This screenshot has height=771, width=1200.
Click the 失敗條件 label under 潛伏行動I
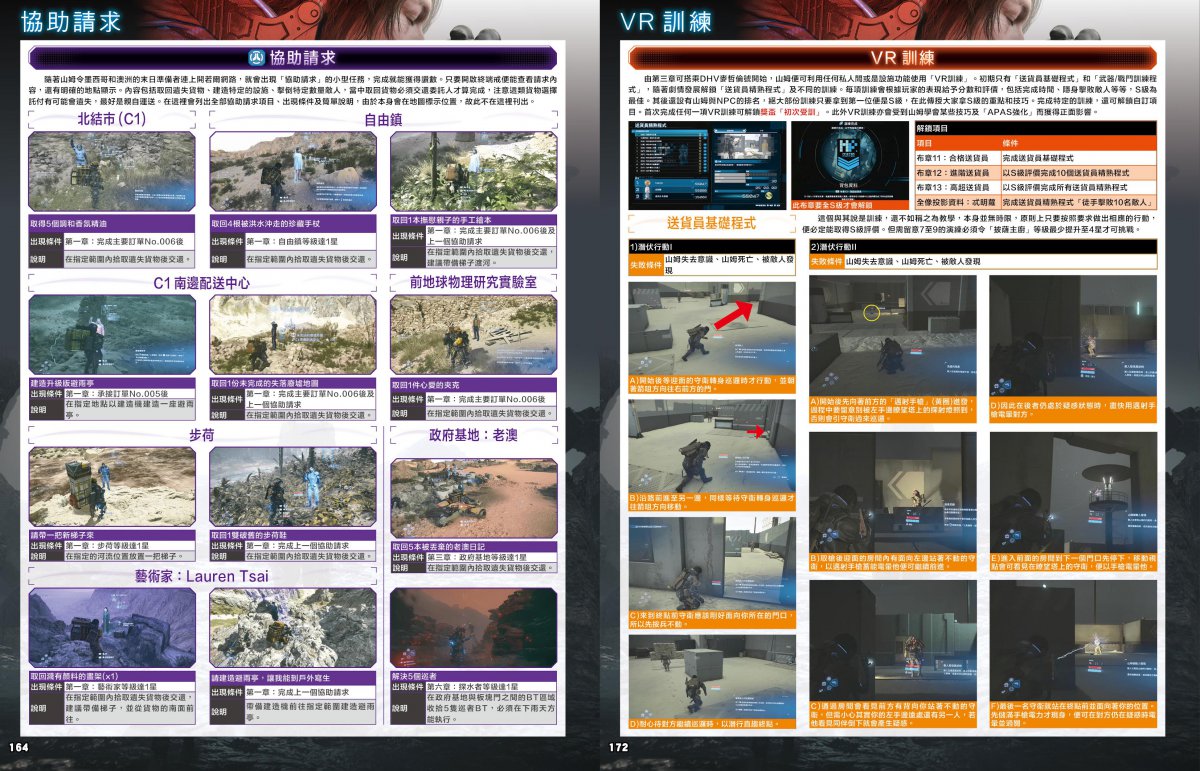point(646,264)
